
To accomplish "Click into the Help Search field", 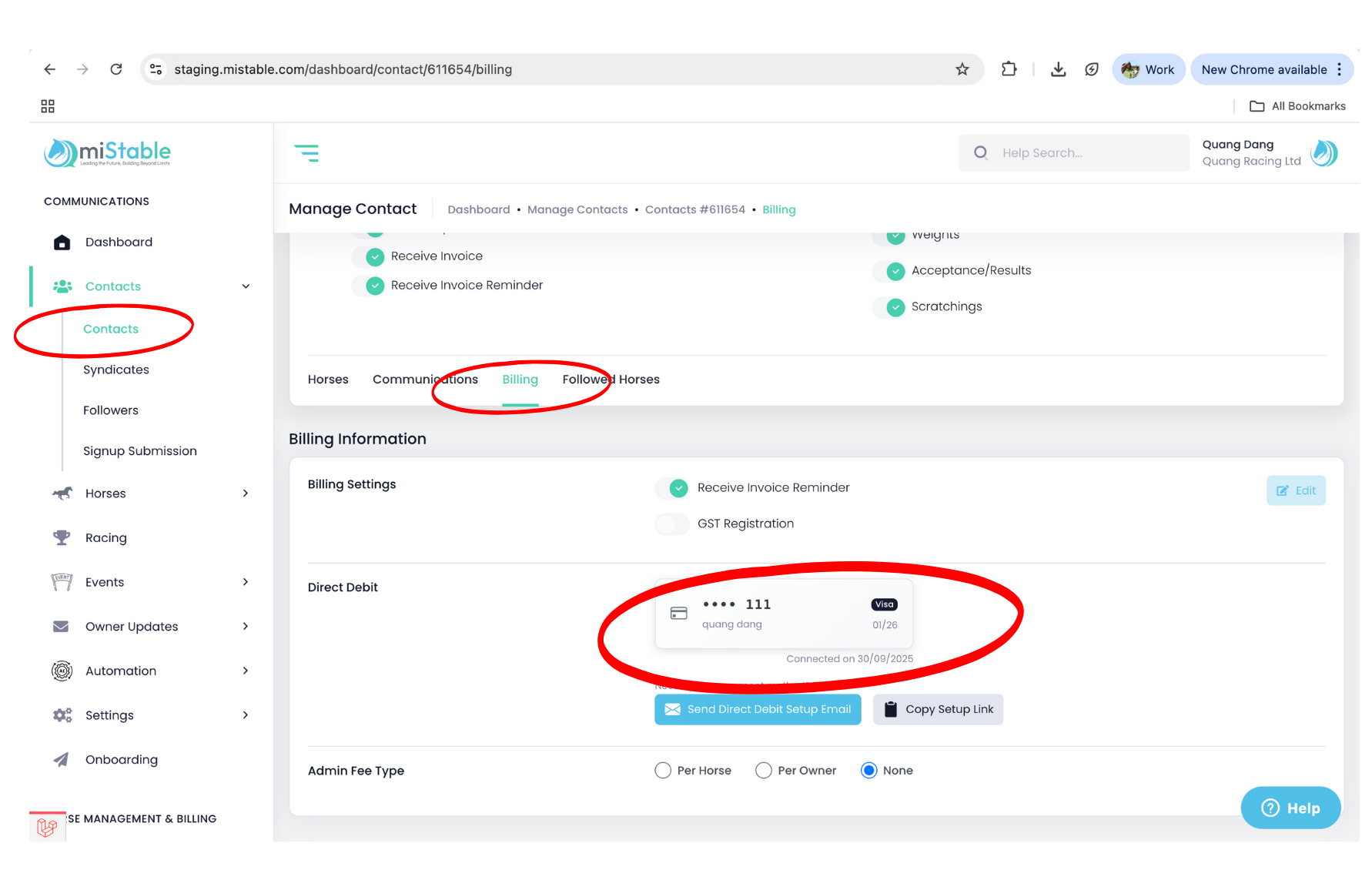I will [1086, 153].
